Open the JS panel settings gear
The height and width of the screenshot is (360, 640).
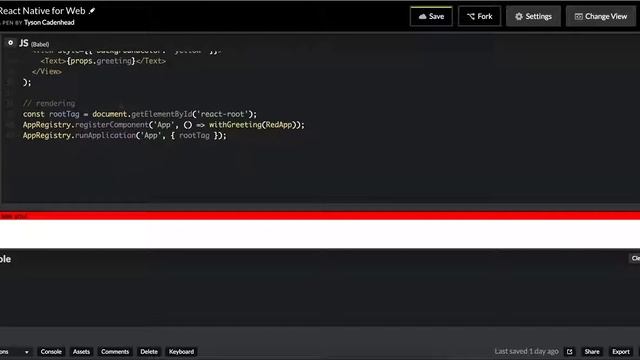tap(11, 42)
